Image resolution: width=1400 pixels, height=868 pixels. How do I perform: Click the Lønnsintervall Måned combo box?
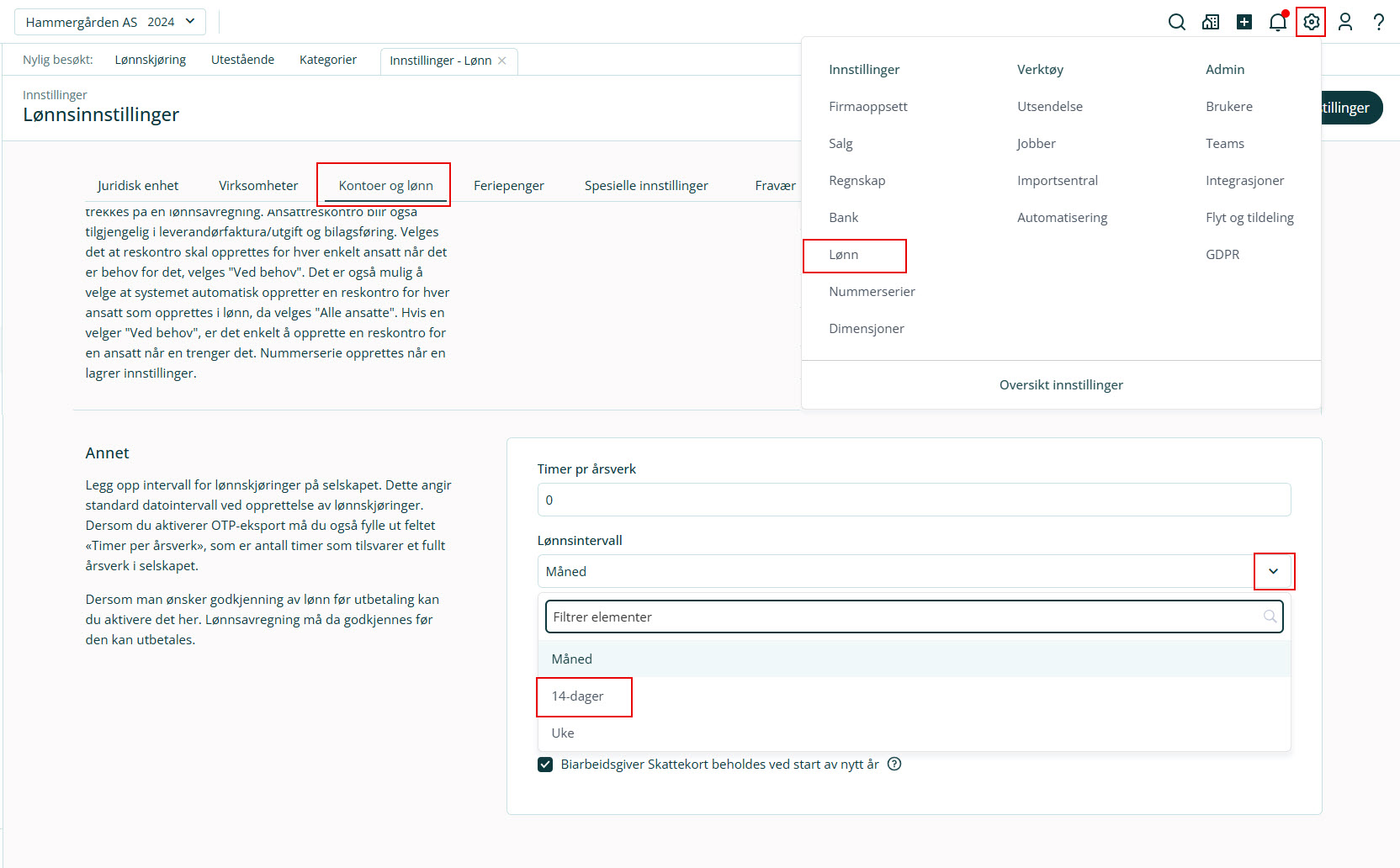click(x=915, y=571)
